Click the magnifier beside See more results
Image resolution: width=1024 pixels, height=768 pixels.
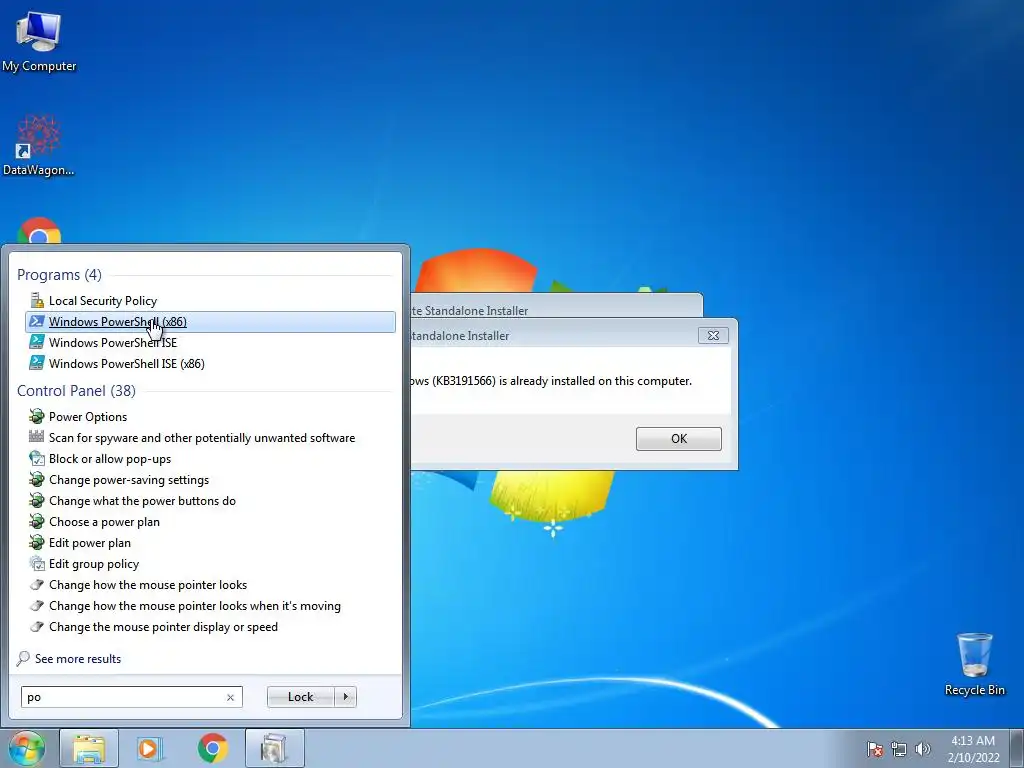click(24, 658)
